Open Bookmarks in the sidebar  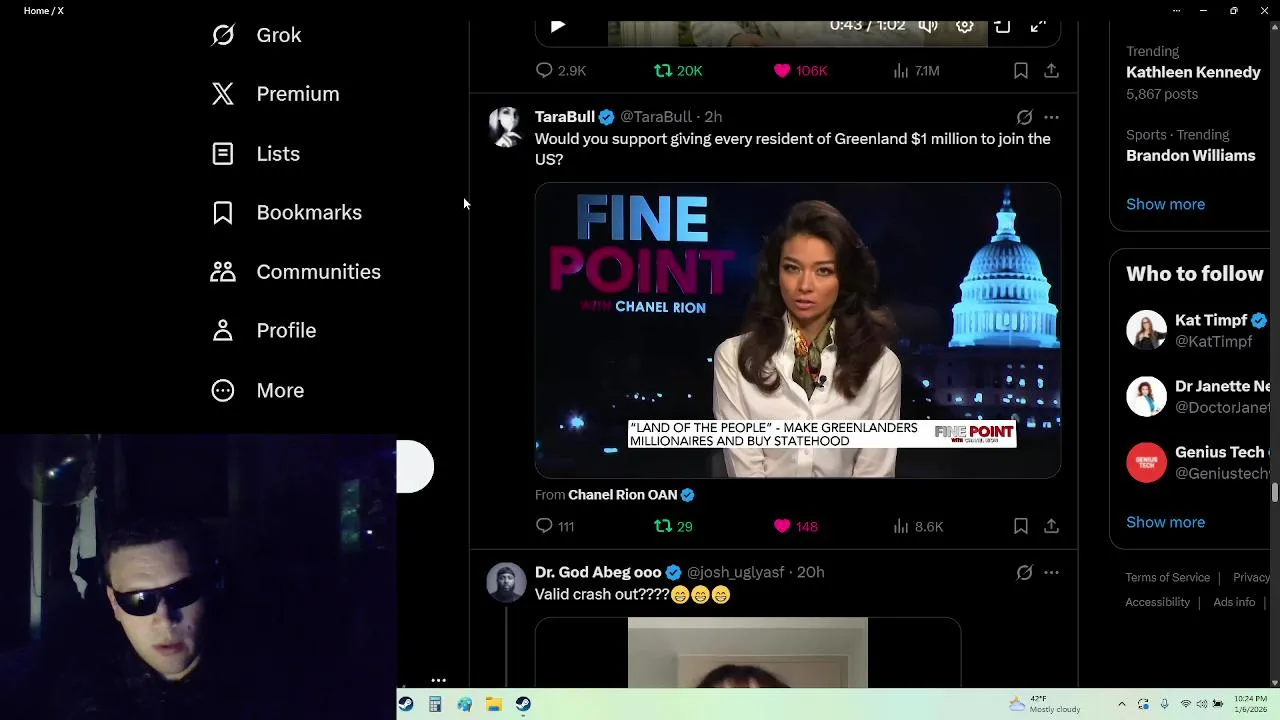[286, 213]
